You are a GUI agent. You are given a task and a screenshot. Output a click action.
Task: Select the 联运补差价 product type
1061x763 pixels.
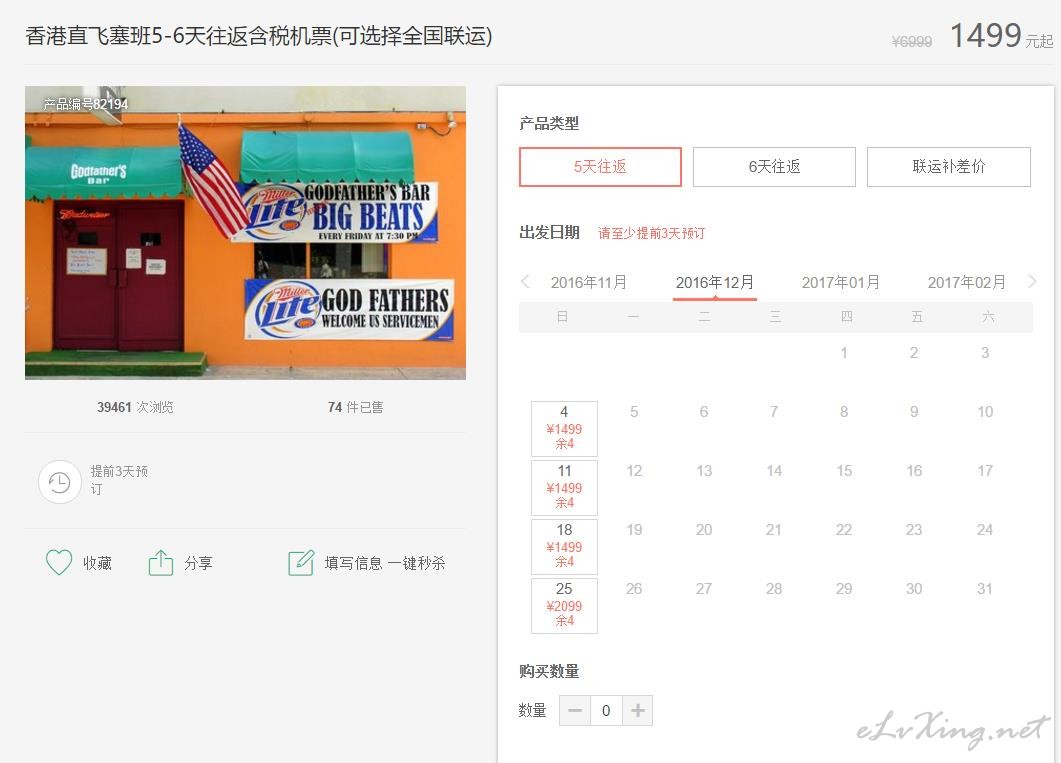click(x=949, y=166)
